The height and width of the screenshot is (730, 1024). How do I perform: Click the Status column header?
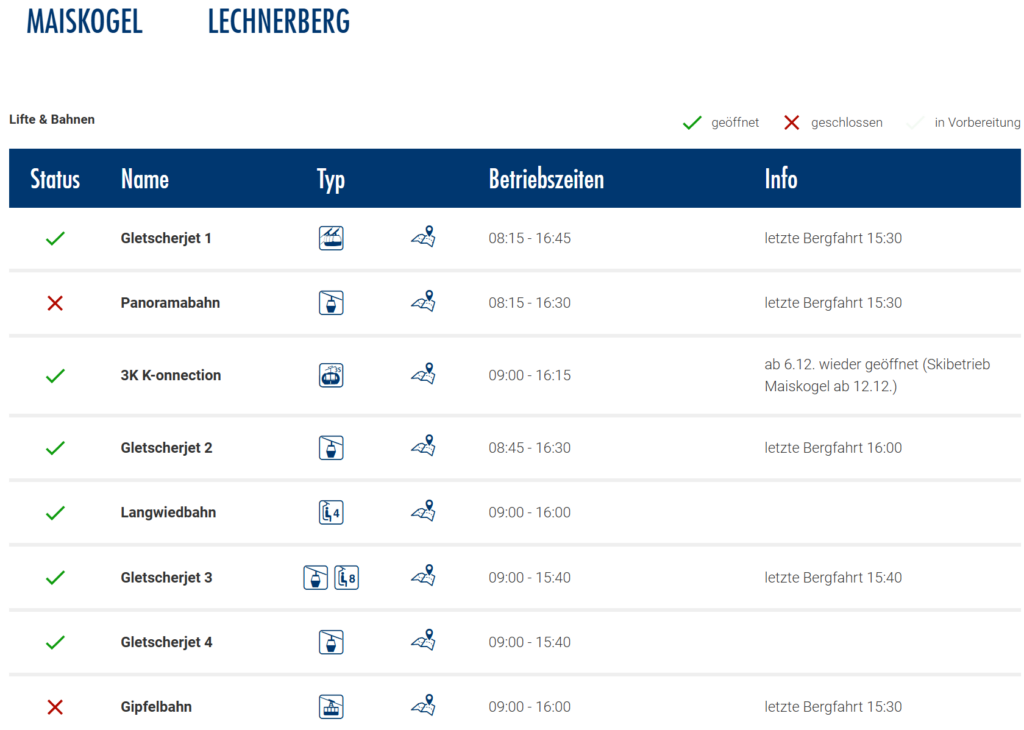[55, 179]
